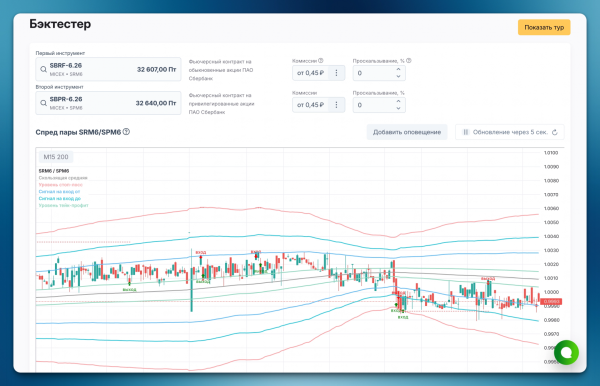Toggle the SRM6 / SPM6 legend series
This screenshot has height=386, width=600.
(x=54, y=171)
